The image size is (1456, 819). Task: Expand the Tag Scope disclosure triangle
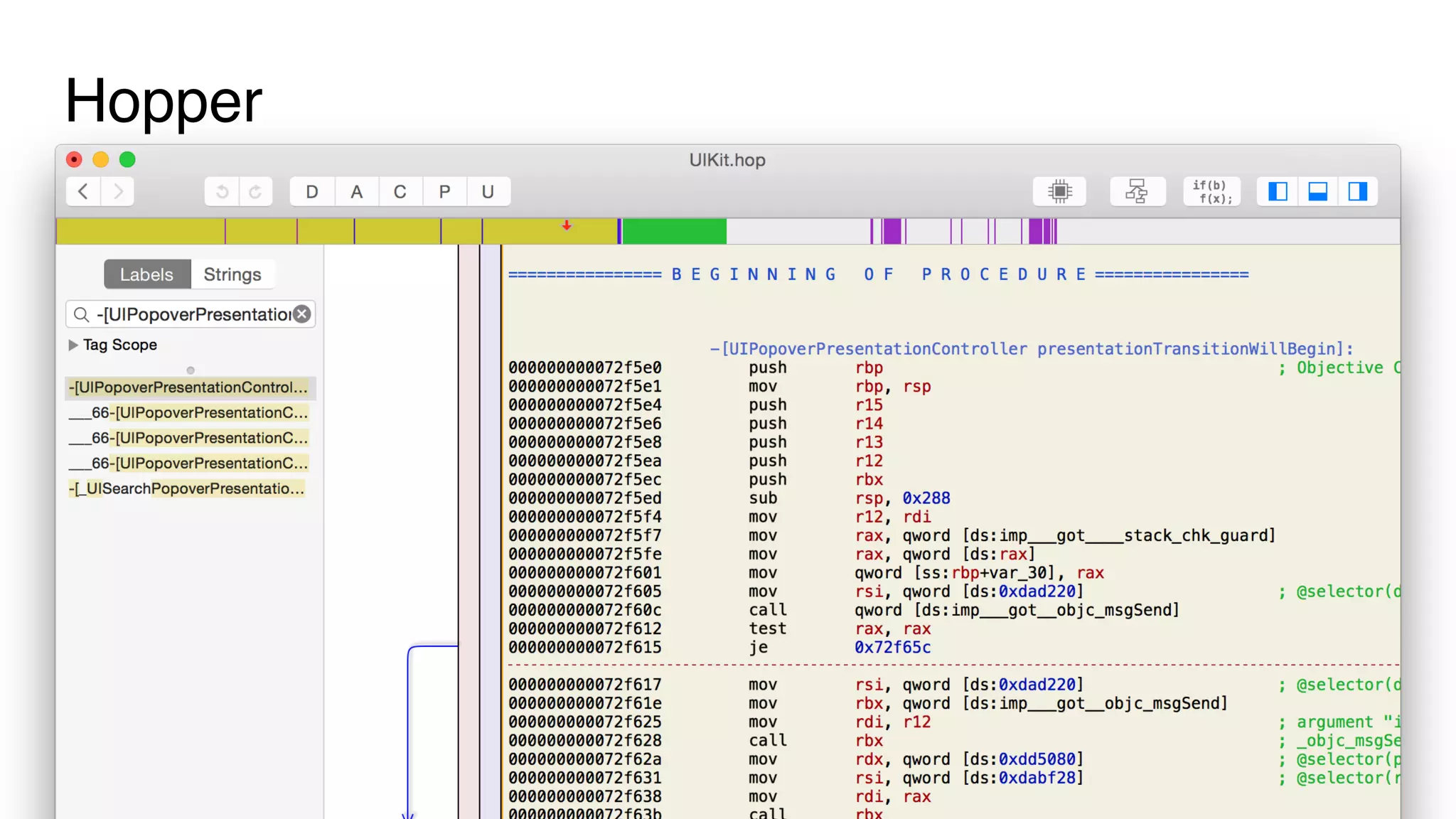(73, 345)
